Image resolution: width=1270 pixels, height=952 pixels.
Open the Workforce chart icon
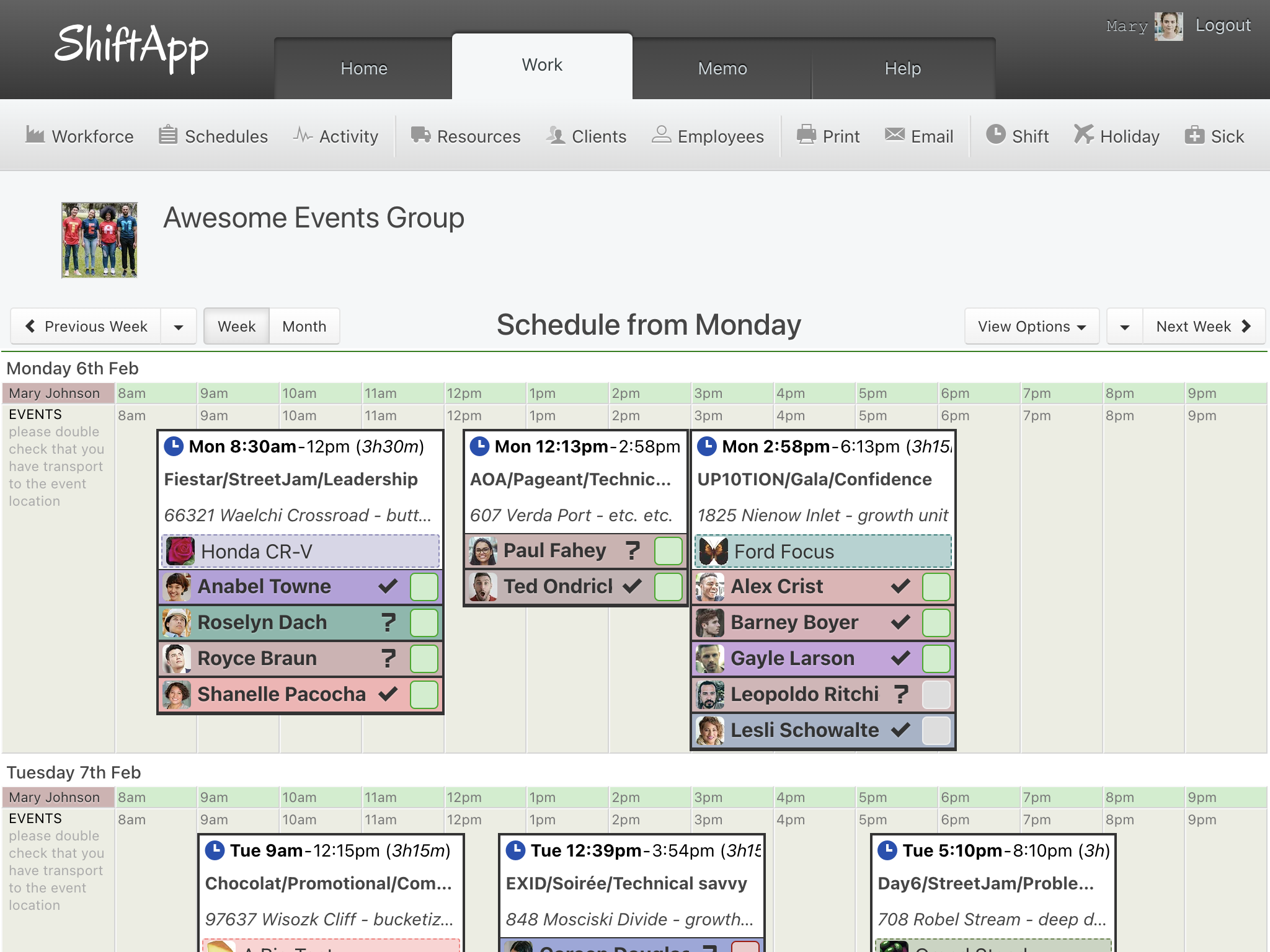tap(35, 135)
